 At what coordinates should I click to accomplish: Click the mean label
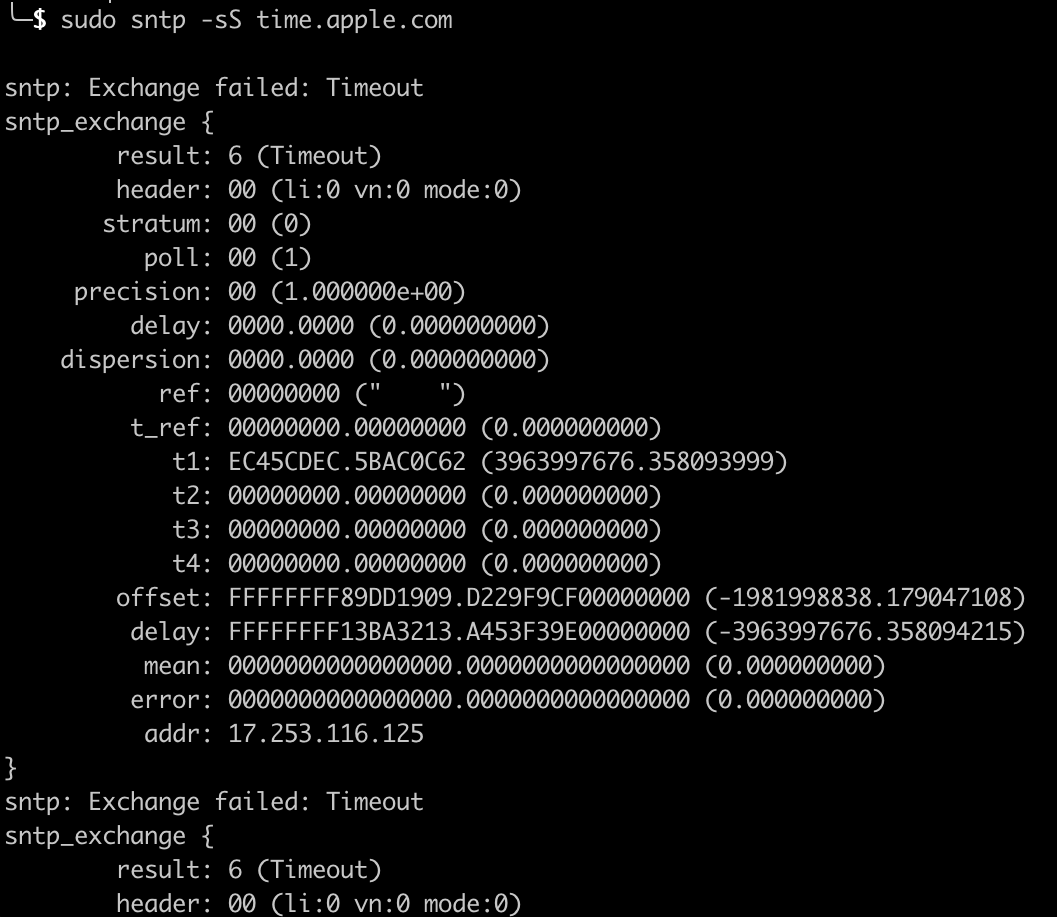(171, 666)
